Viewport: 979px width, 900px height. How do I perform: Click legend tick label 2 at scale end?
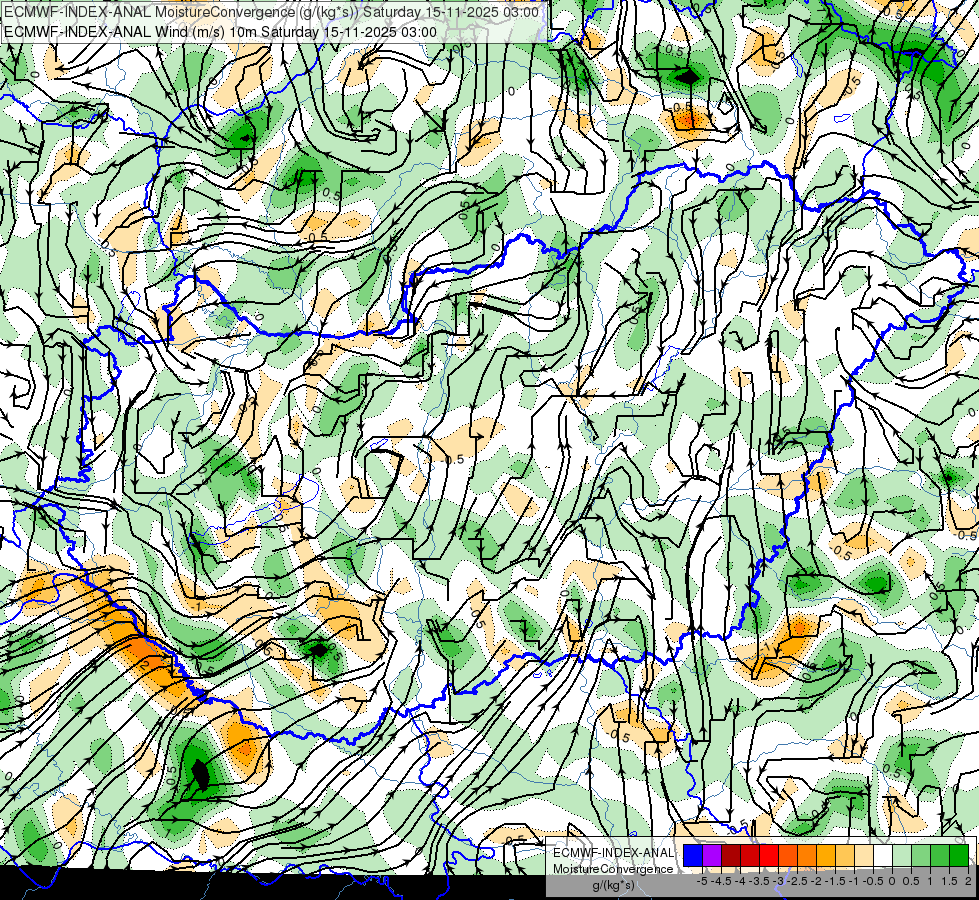pyautogui.click(x=968, y=881)
